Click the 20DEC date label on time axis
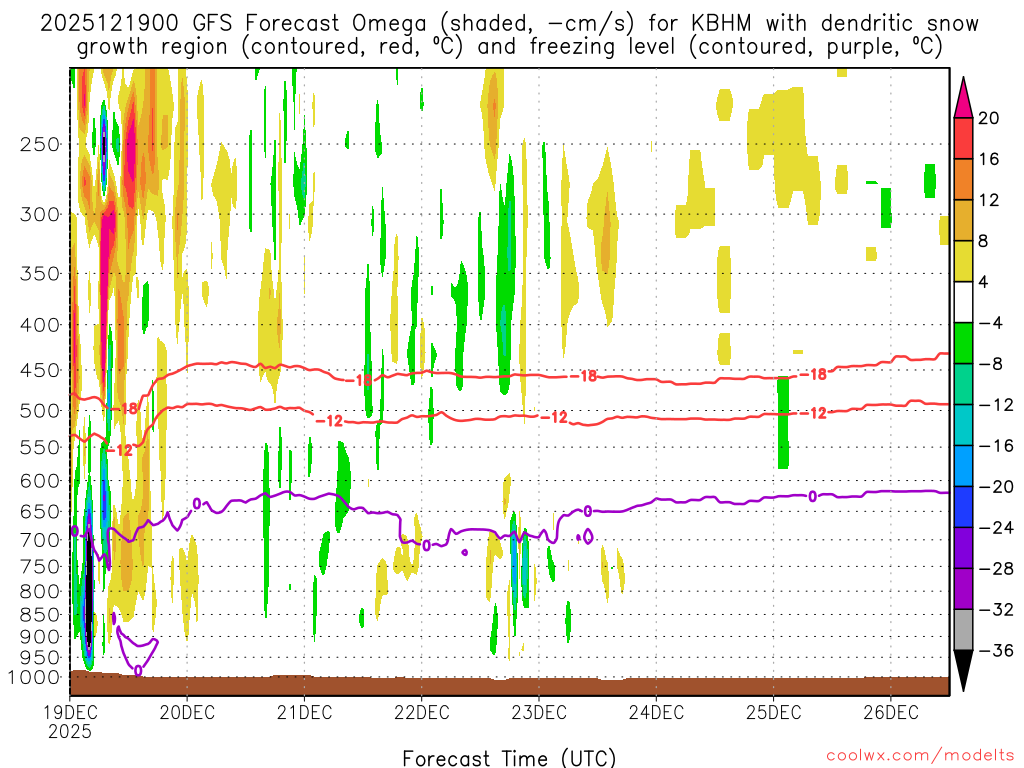Screen dimensions: 1024x768 187,712
